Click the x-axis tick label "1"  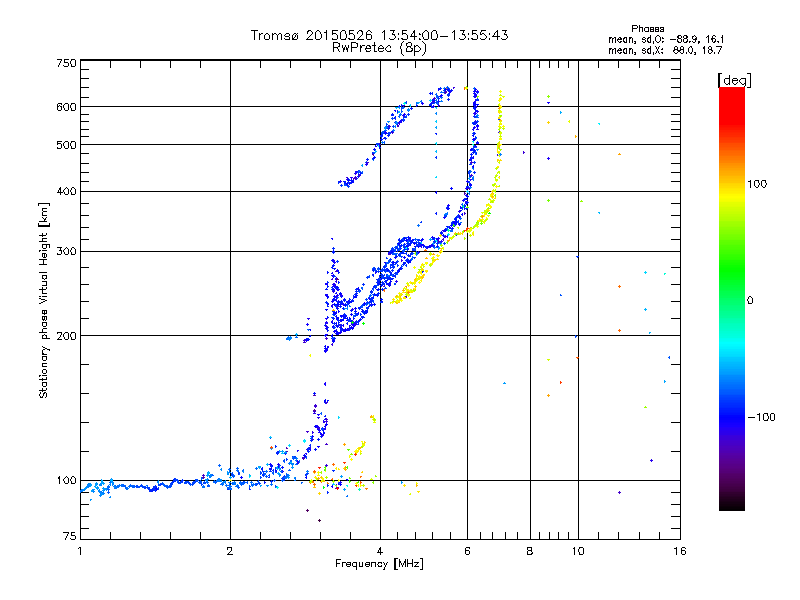click(x=80, y=551)
